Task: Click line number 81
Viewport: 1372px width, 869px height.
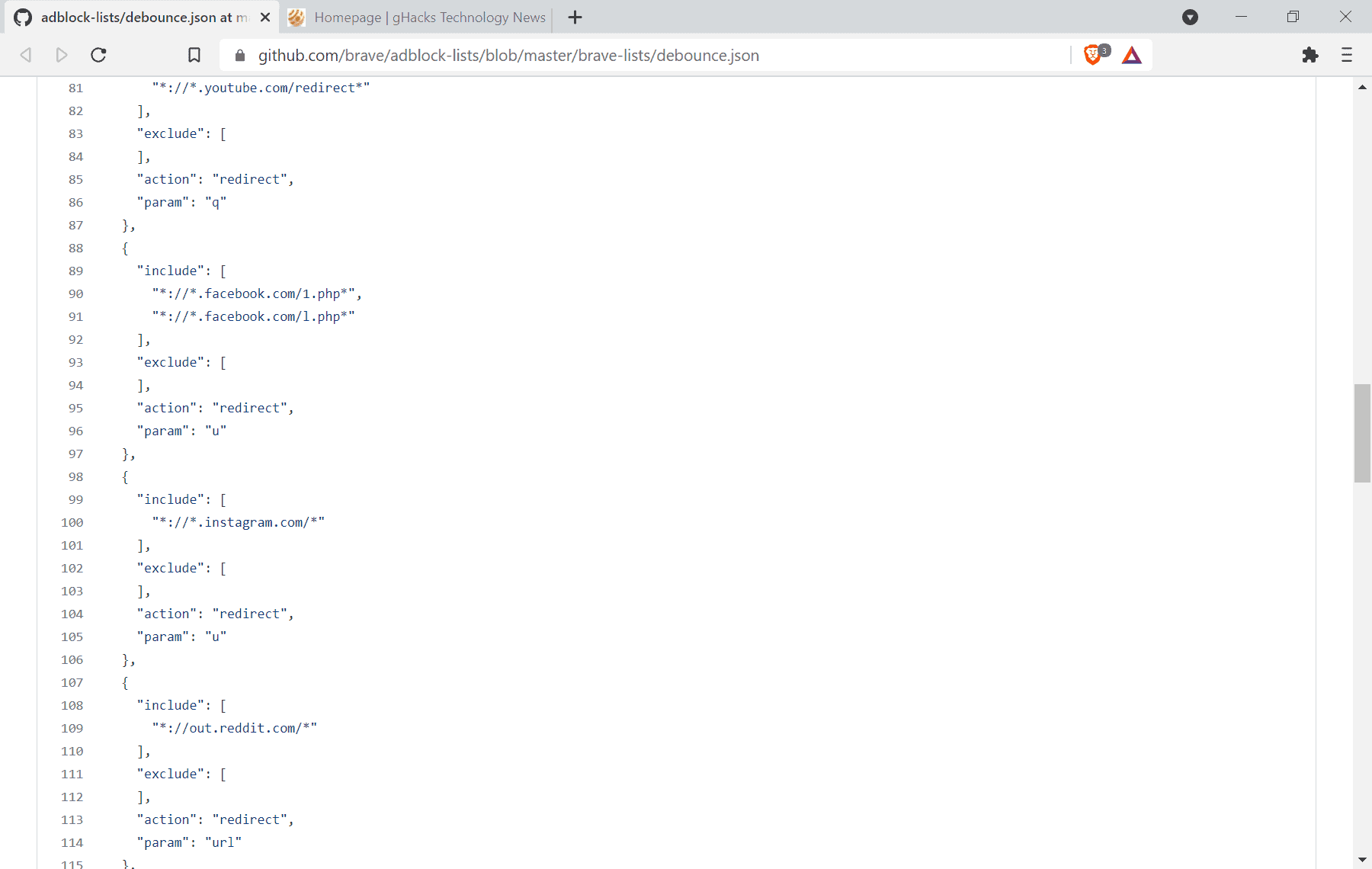Action: coord(75,88)
